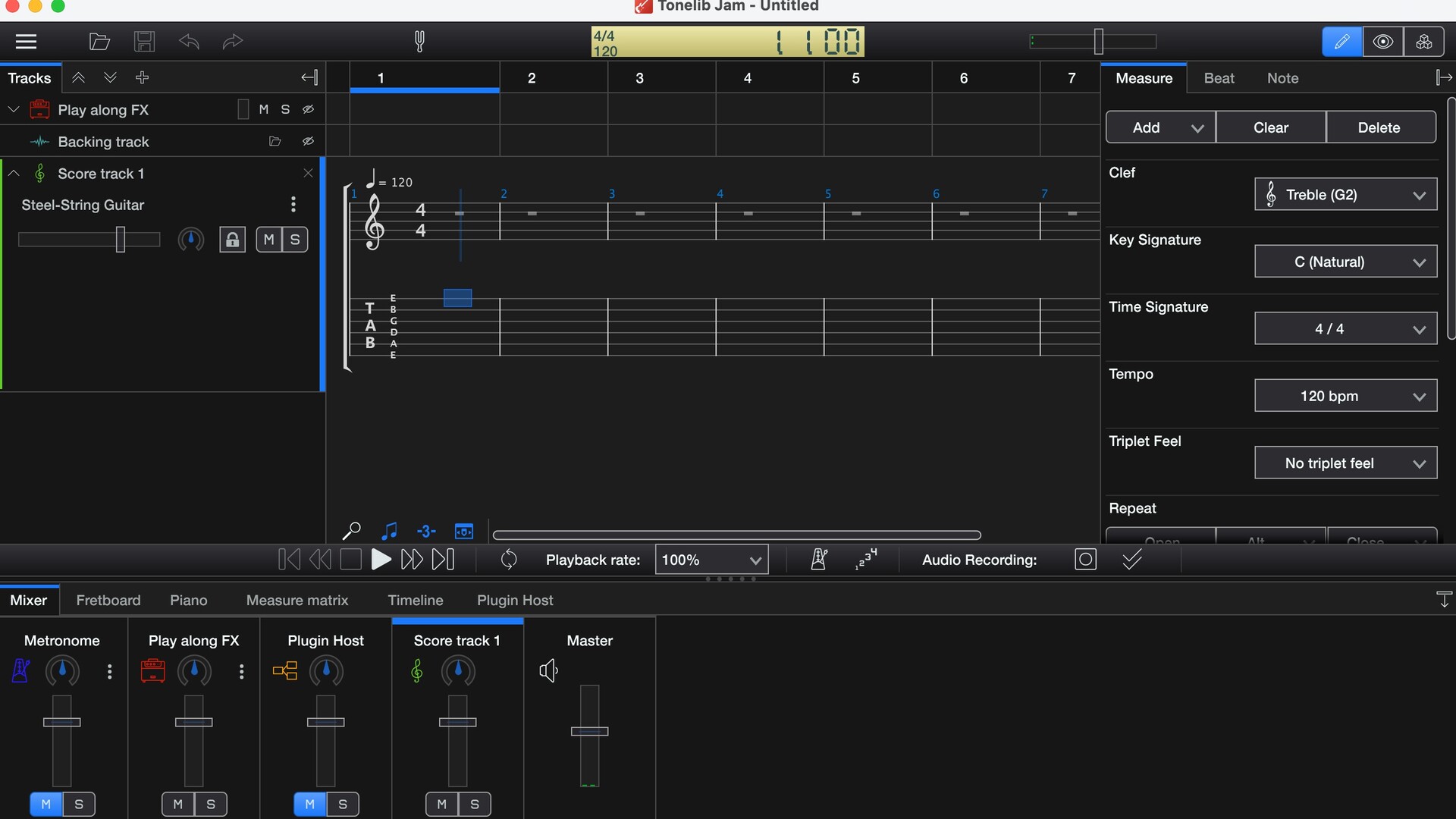
Task: Move track down with the double down chevron
Action: (110, 78)
